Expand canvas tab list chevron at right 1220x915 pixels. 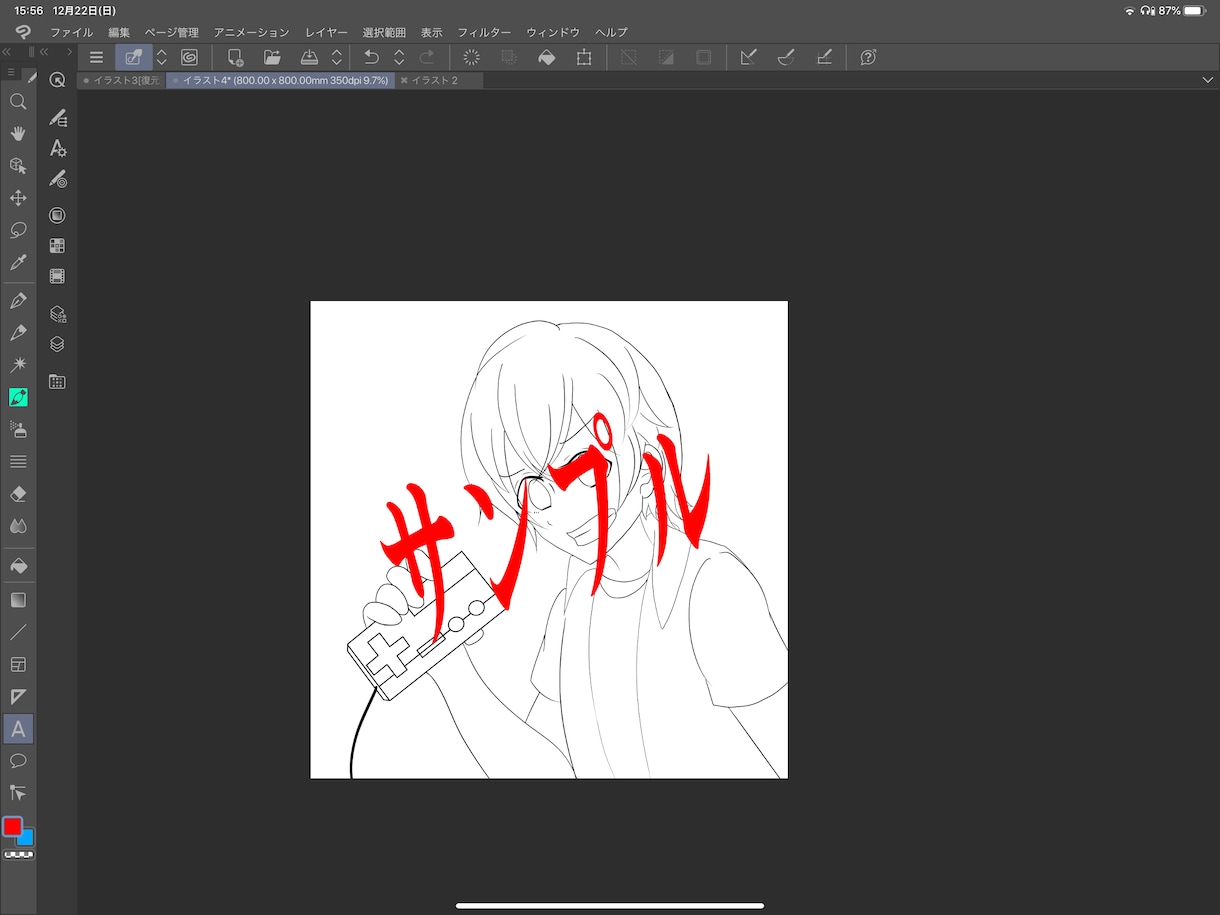(1208, 80)
